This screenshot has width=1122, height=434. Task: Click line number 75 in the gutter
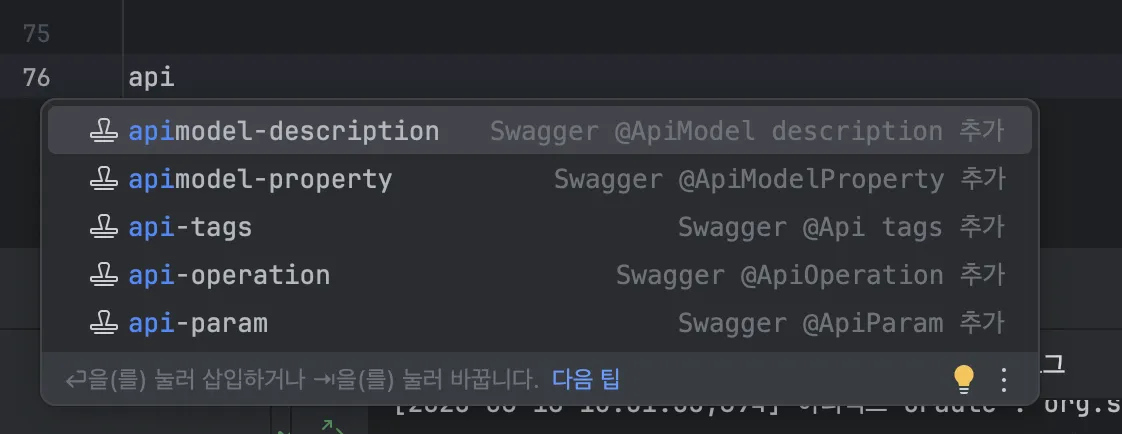click(x=36, y=34)
